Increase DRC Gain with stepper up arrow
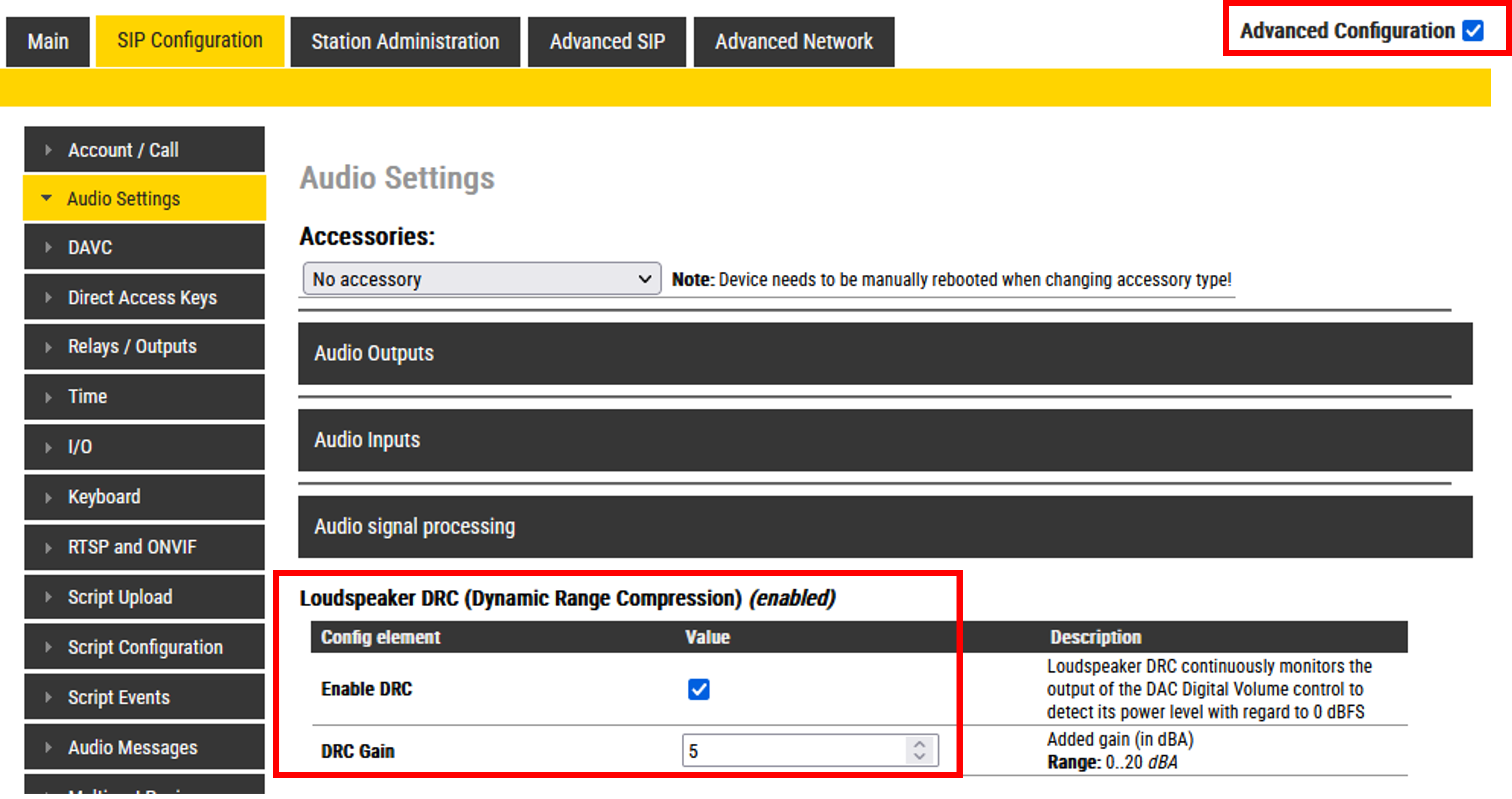Viewport: 1512px width, 799px height. point(919,744)
